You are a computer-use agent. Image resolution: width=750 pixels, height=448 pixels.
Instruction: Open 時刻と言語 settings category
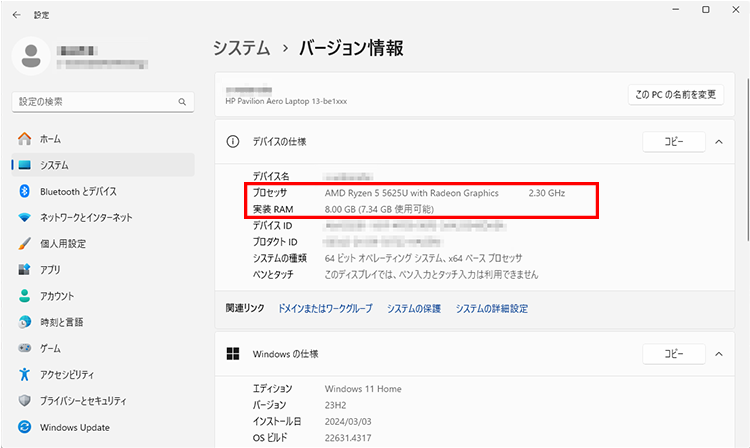point(103,322)
